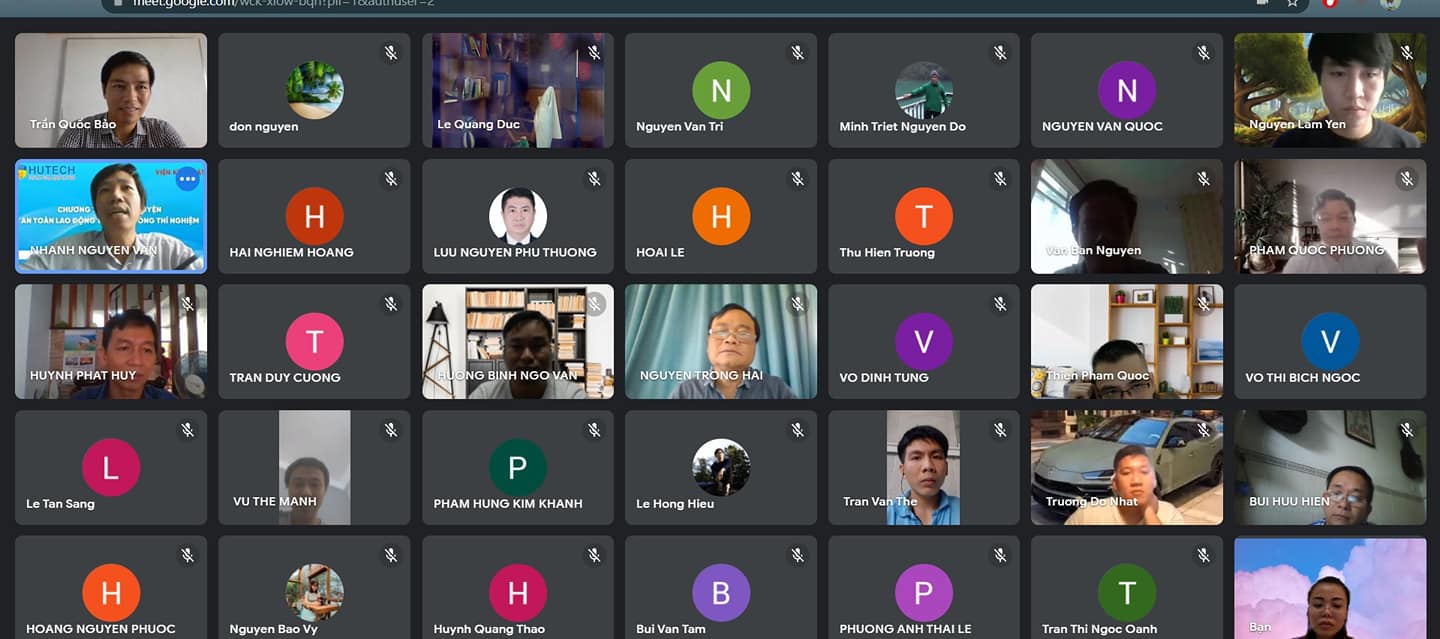Select the highlighted NHANH NGUYEN VAN video tile
The width and height of the screenshot is (1440, 639).
click(111, 216)
